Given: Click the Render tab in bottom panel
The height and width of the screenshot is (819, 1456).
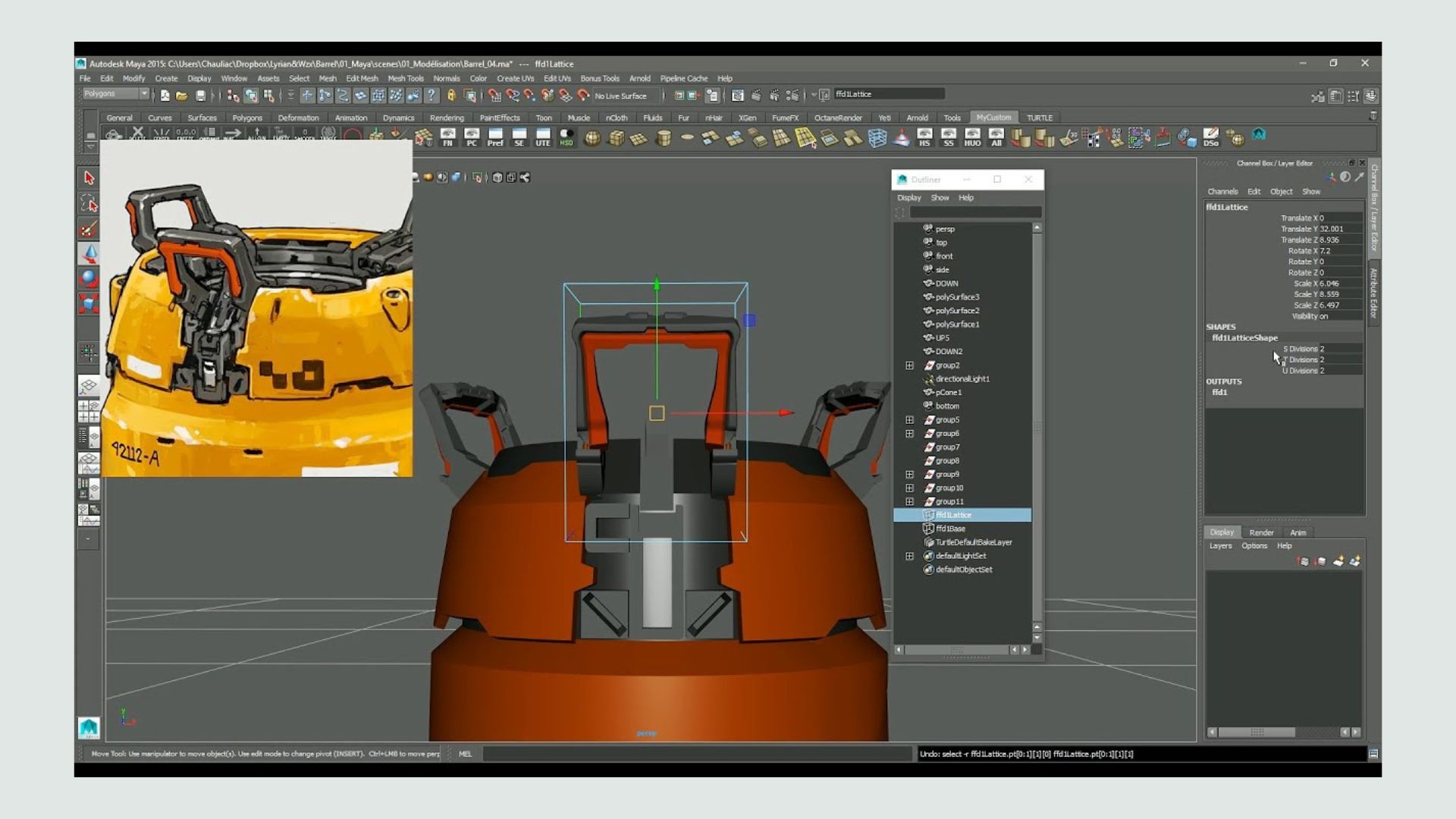Looking at the screenshot, I should coord(1261,531).
